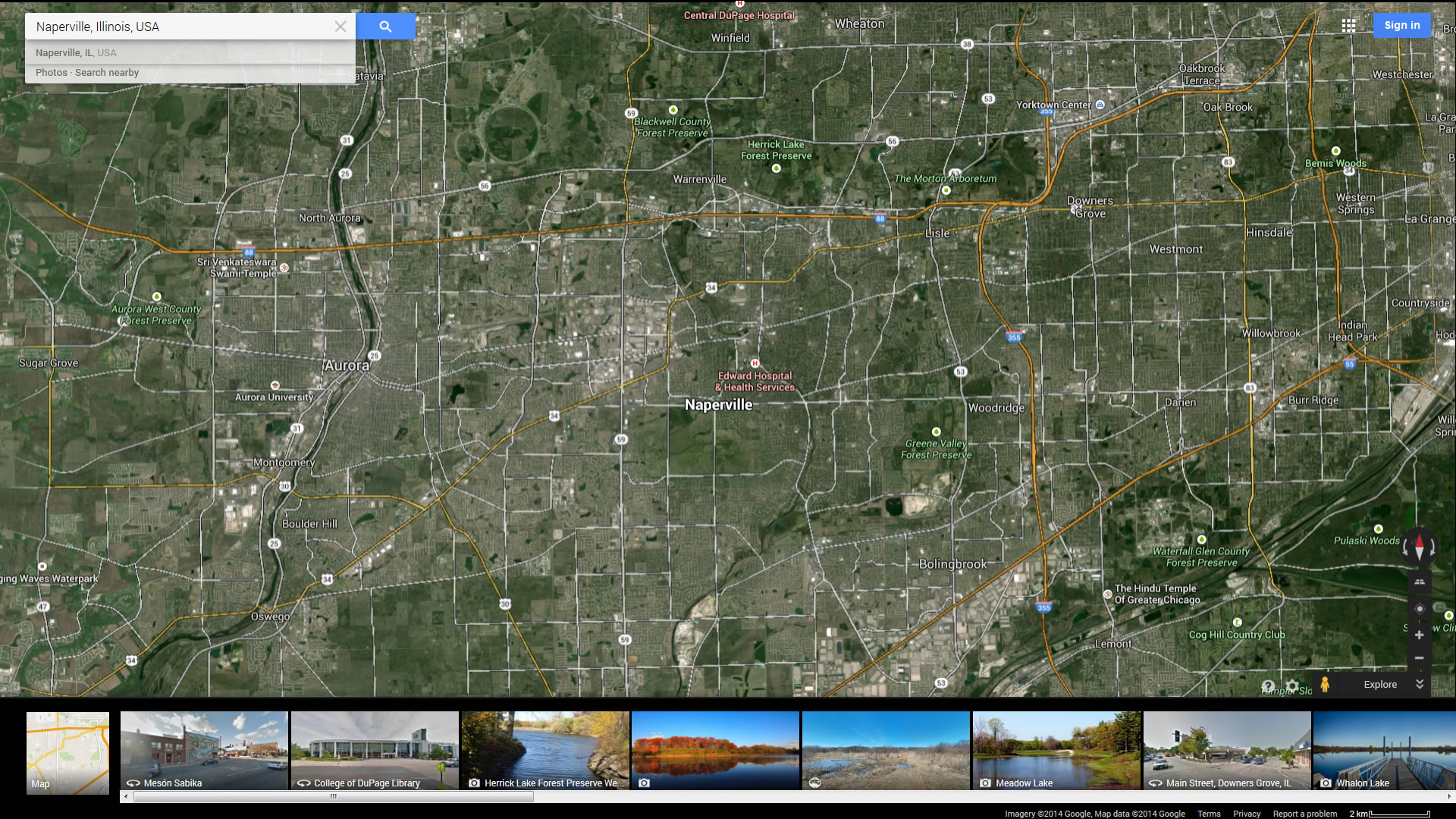Collapse the Explore photo carousel
1456x819 pixels.
pyautogui.click(x=1419, y=684)
